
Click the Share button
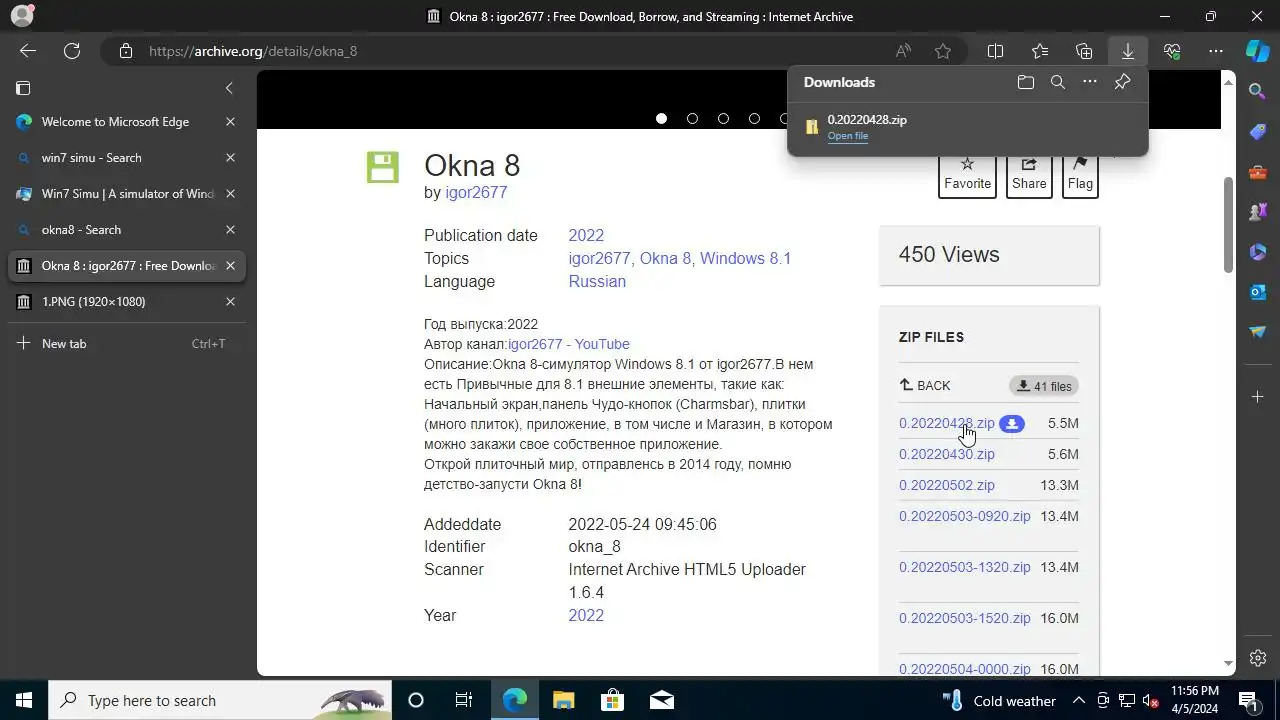(x=1029, y=174)
